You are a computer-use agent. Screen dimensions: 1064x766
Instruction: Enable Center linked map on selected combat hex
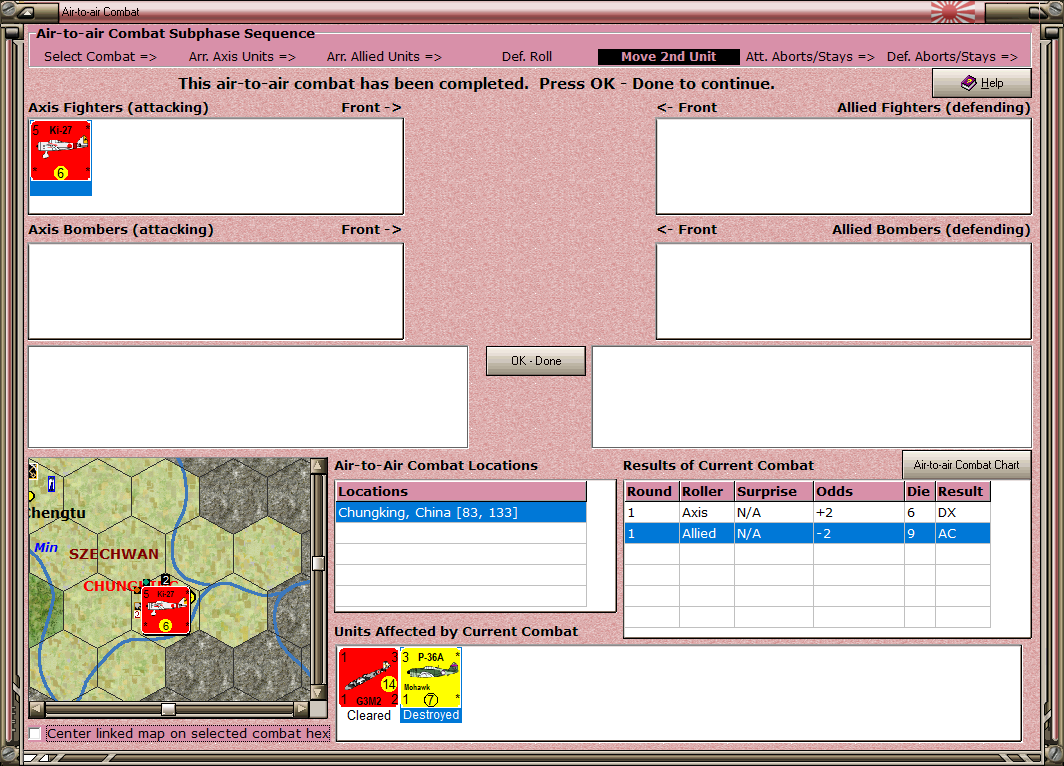click(35, 733)
